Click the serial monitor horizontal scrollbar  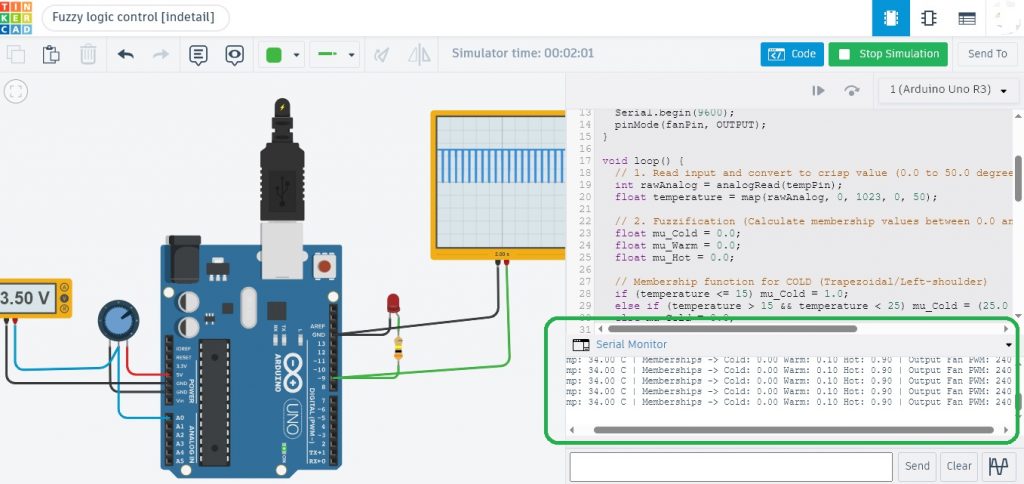coord(793,430)
